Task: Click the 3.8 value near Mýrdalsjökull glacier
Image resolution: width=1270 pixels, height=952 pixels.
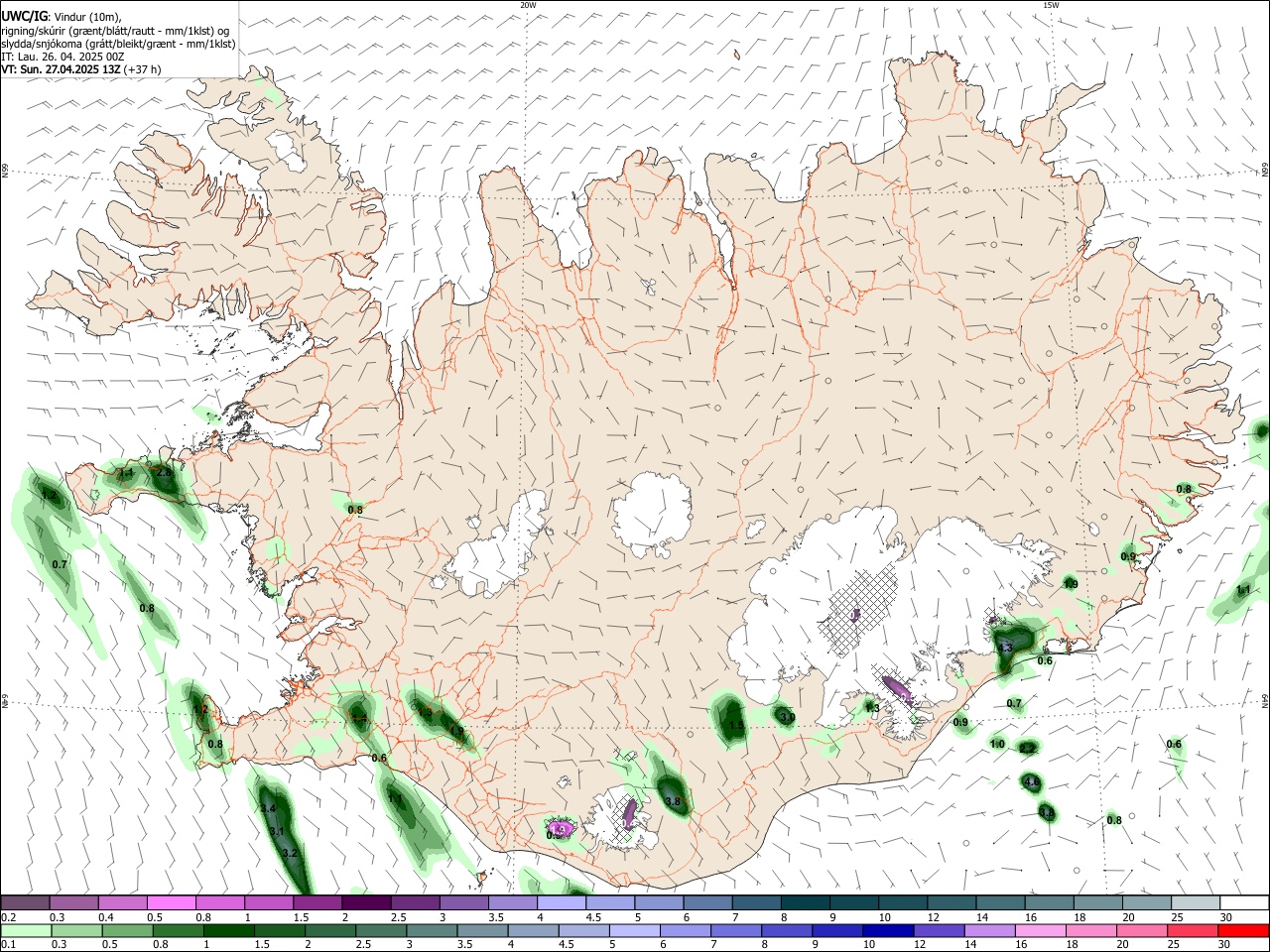Action: click(673, 801)
